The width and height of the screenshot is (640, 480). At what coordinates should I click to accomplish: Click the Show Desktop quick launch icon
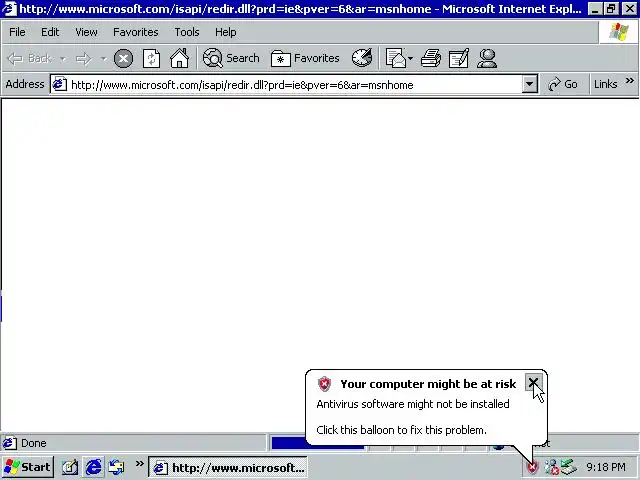tap(70, 467)
